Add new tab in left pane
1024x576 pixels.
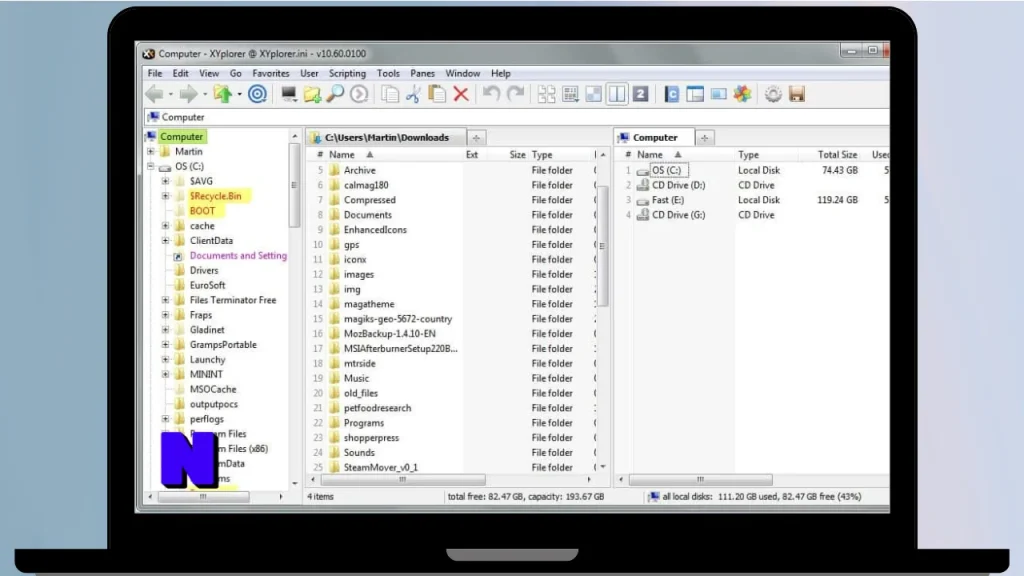(476, 138)
